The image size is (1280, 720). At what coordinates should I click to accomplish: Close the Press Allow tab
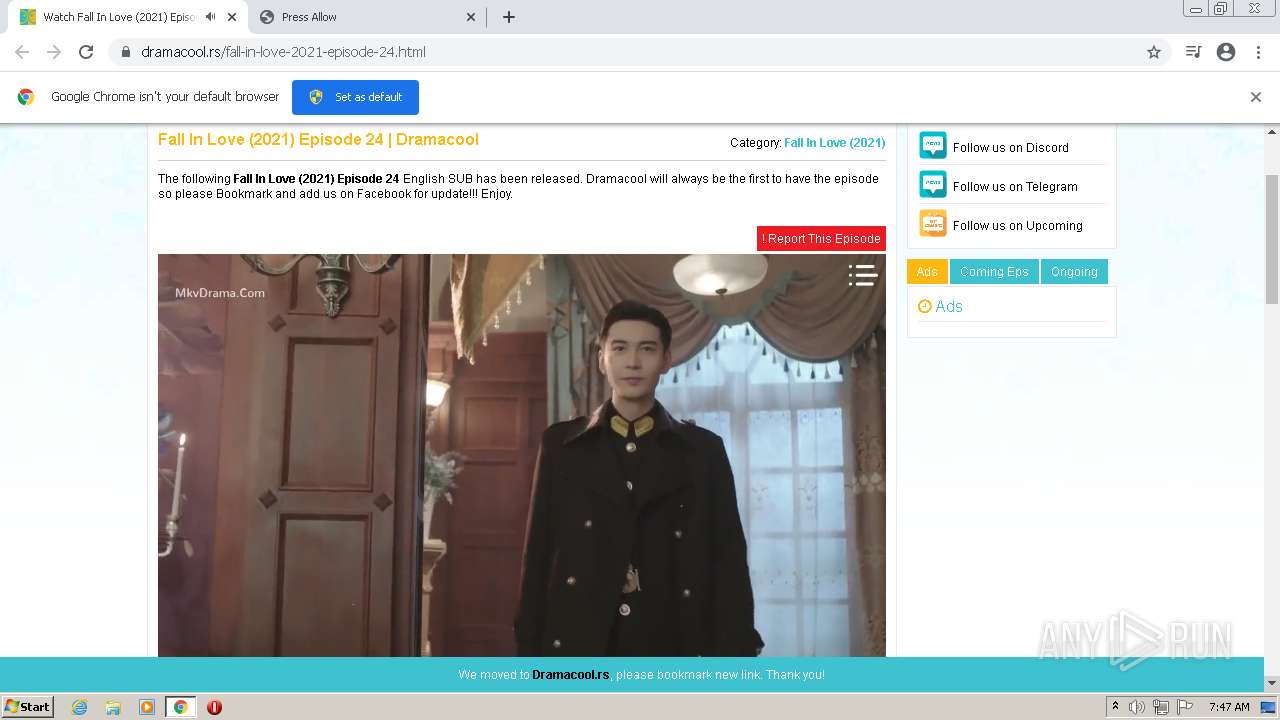tap(471, 17)
